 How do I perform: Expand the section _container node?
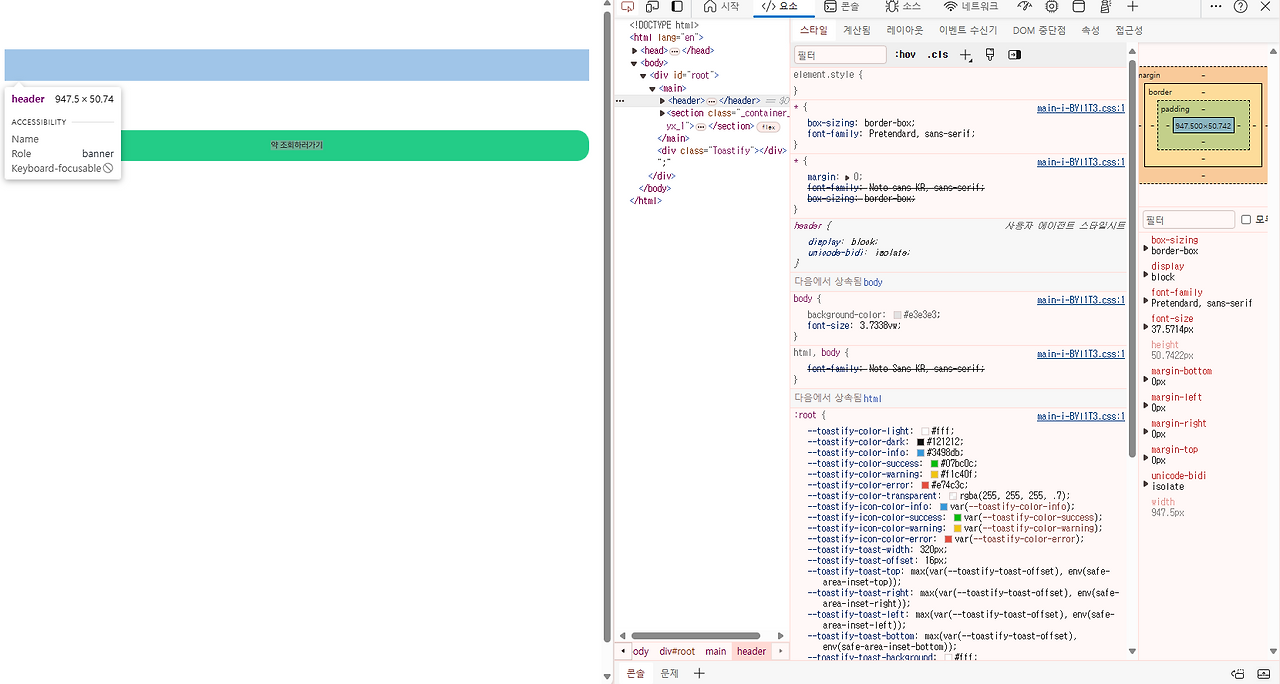(x=662, y=113)
